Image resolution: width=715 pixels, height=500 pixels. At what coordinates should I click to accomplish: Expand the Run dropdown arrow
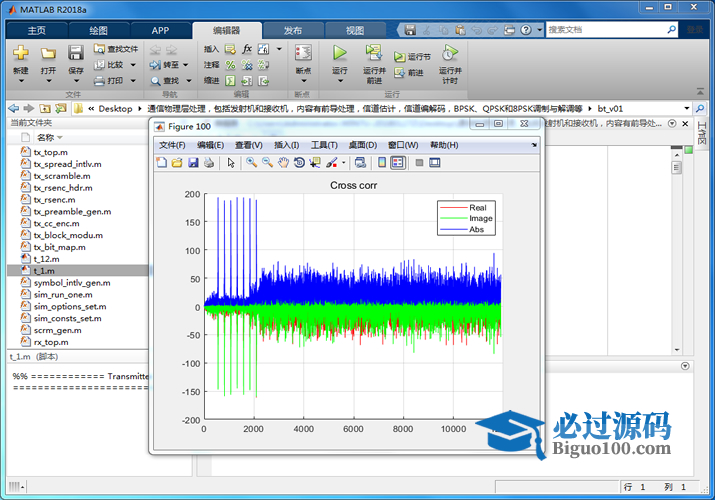click(340, 81)
